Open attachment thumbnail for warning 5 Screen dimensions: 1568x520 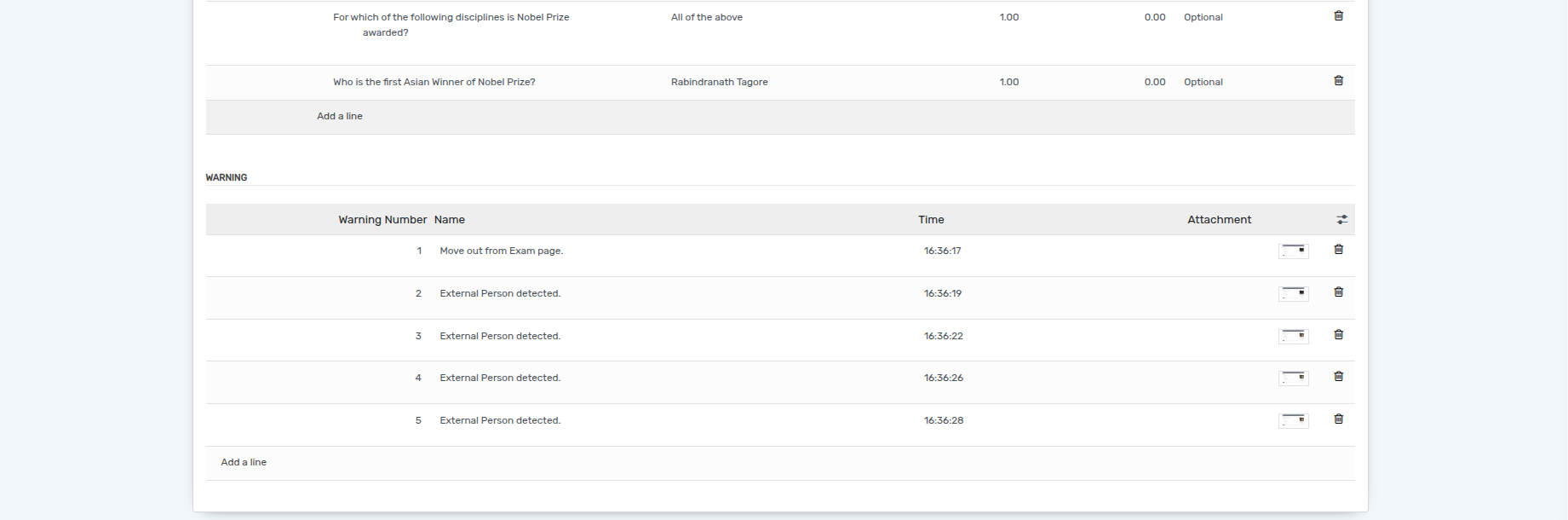click(1293, 420)
